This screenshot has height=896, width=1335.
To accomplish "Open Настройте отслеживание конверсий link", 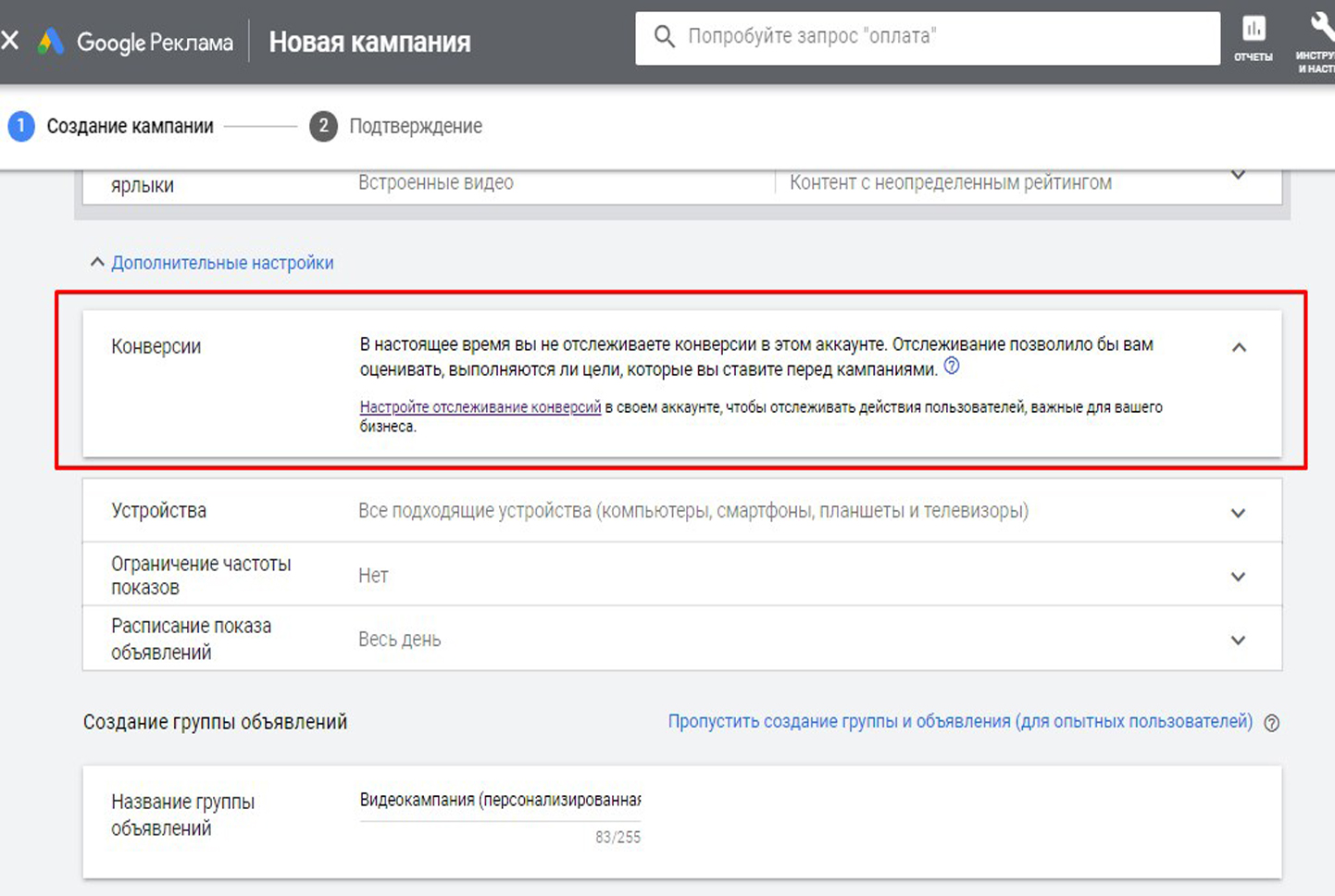I will tap(480, 407).
